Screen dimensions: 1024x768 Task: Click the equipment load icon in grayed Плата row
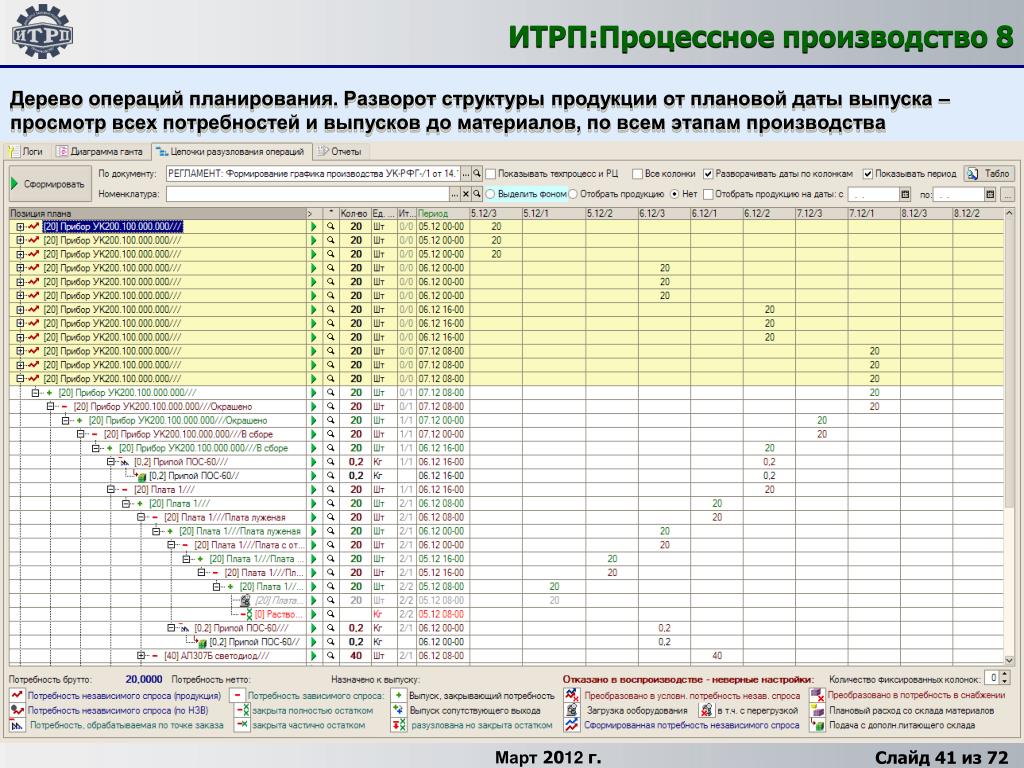246,600
